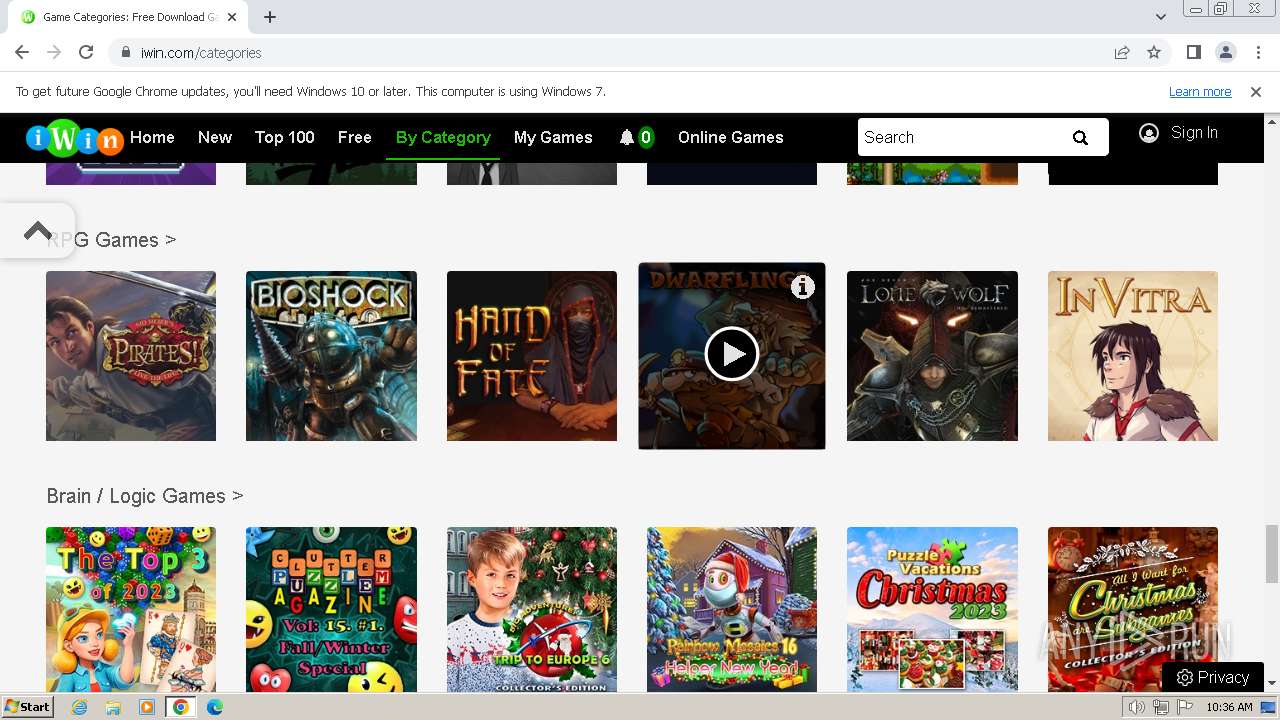
Task: Bookmark this page with star icon
Action: [1154, 53]
